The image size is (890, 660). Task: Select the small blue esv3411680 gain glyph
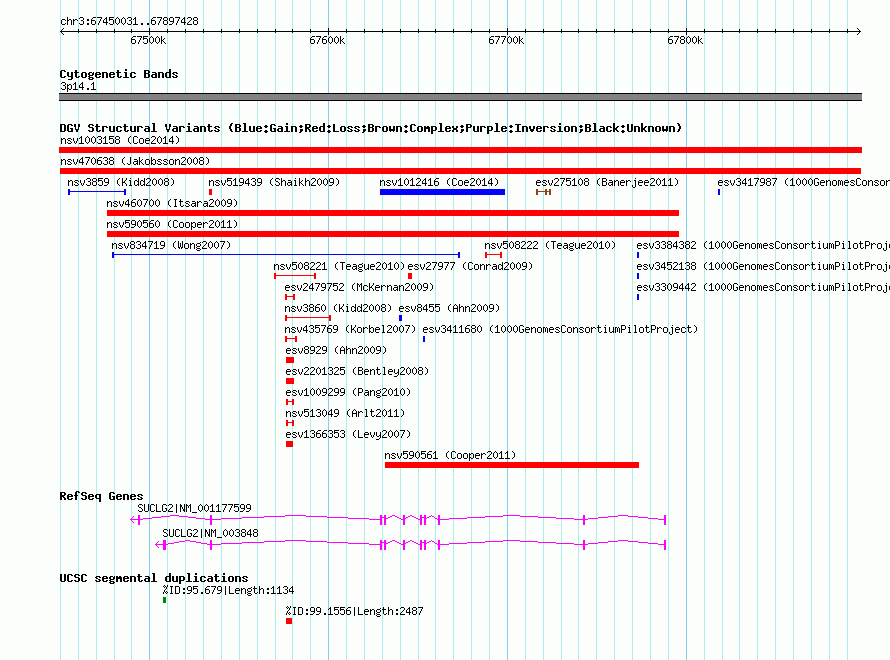pyautogui.click(x=424, y=339)
